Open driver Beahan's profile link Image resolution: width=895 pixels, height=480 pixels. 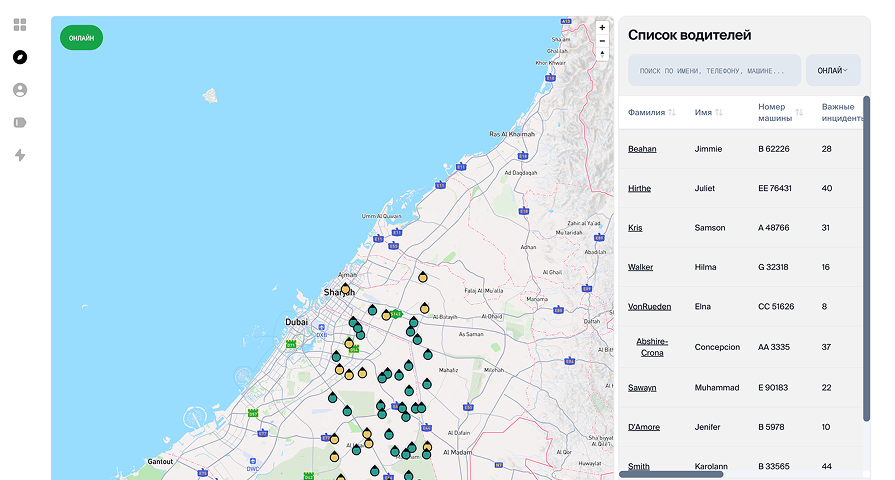coord(642,149)
